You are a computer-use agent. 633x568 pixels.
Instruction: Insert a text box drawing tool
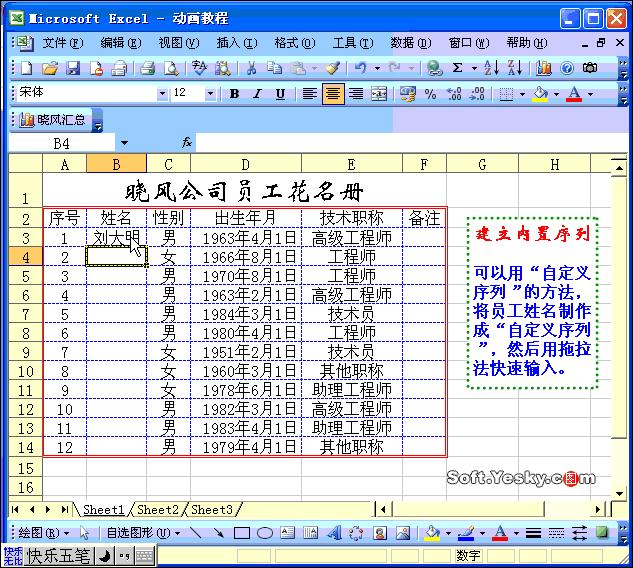pos(287,533)
